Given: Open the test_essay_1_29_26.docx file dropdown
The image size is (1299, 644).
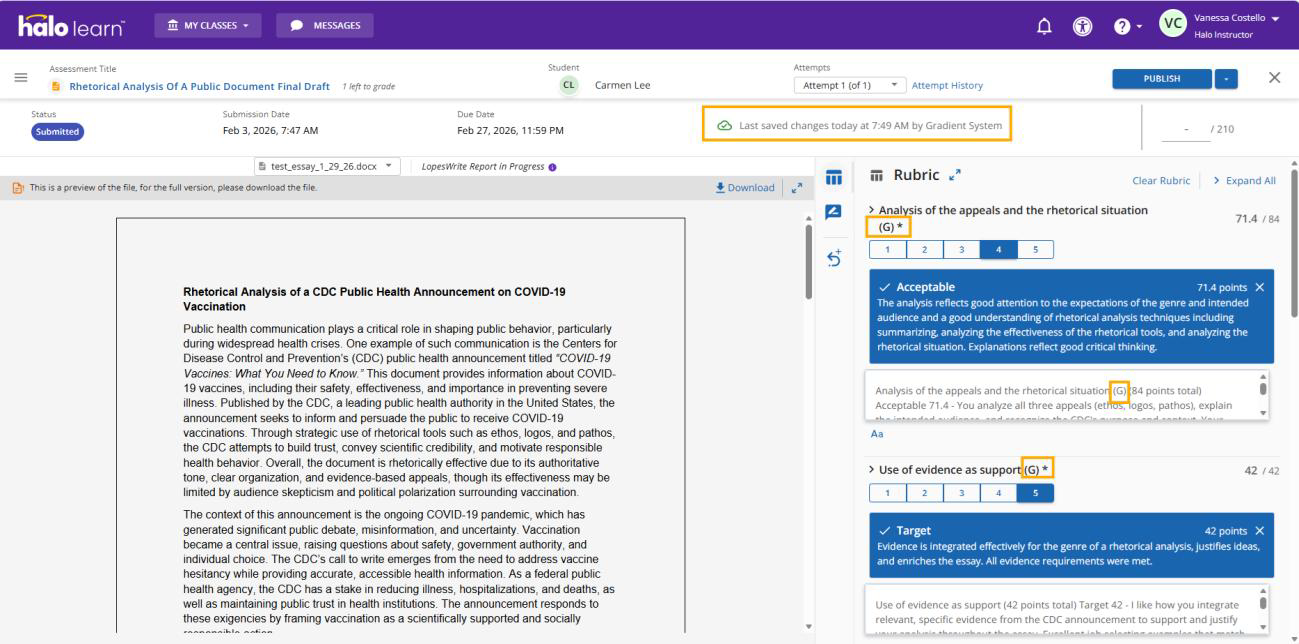Looking at the screenshot, I should pos(328,166).
